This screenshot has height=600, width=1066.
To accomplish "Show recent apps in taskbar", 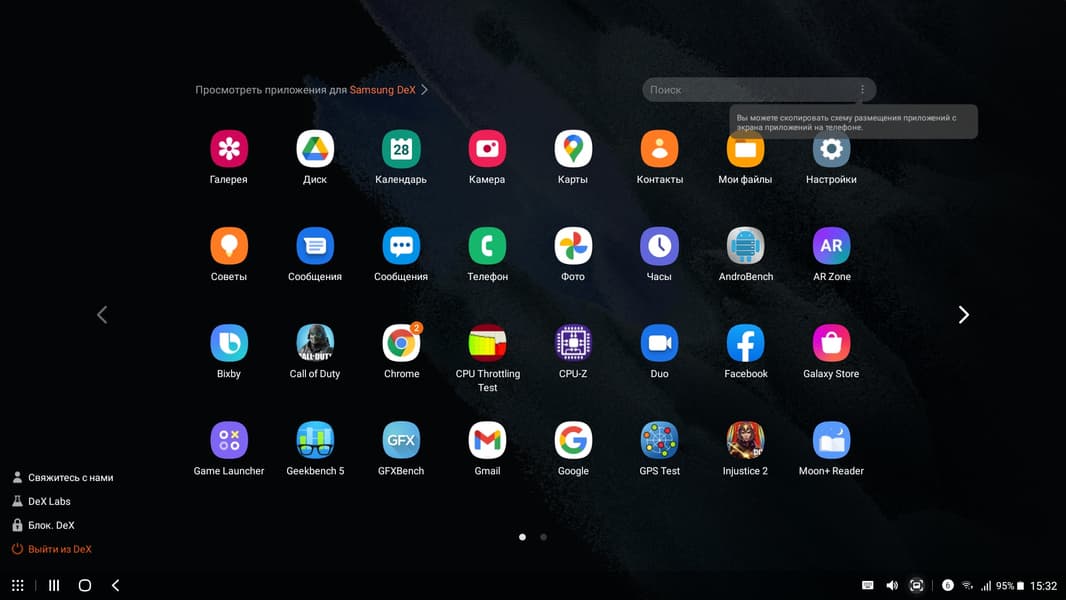I will click(x=54, y=585).
